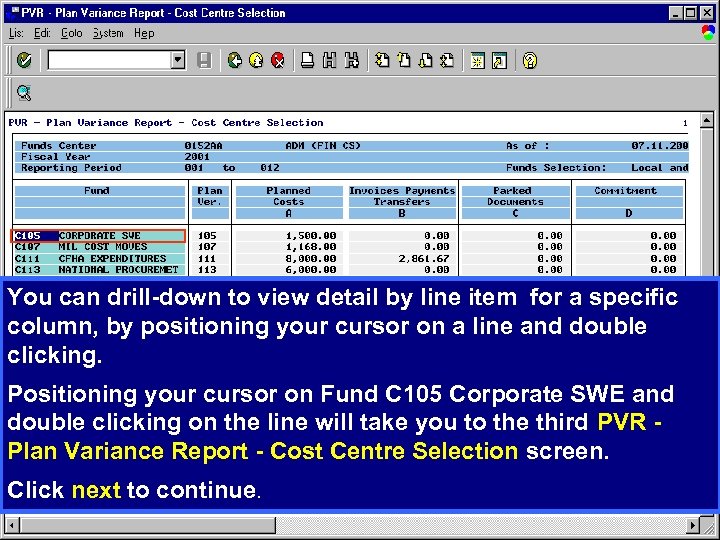
Task: Minimize the PVR window
Action: point(675,13)
